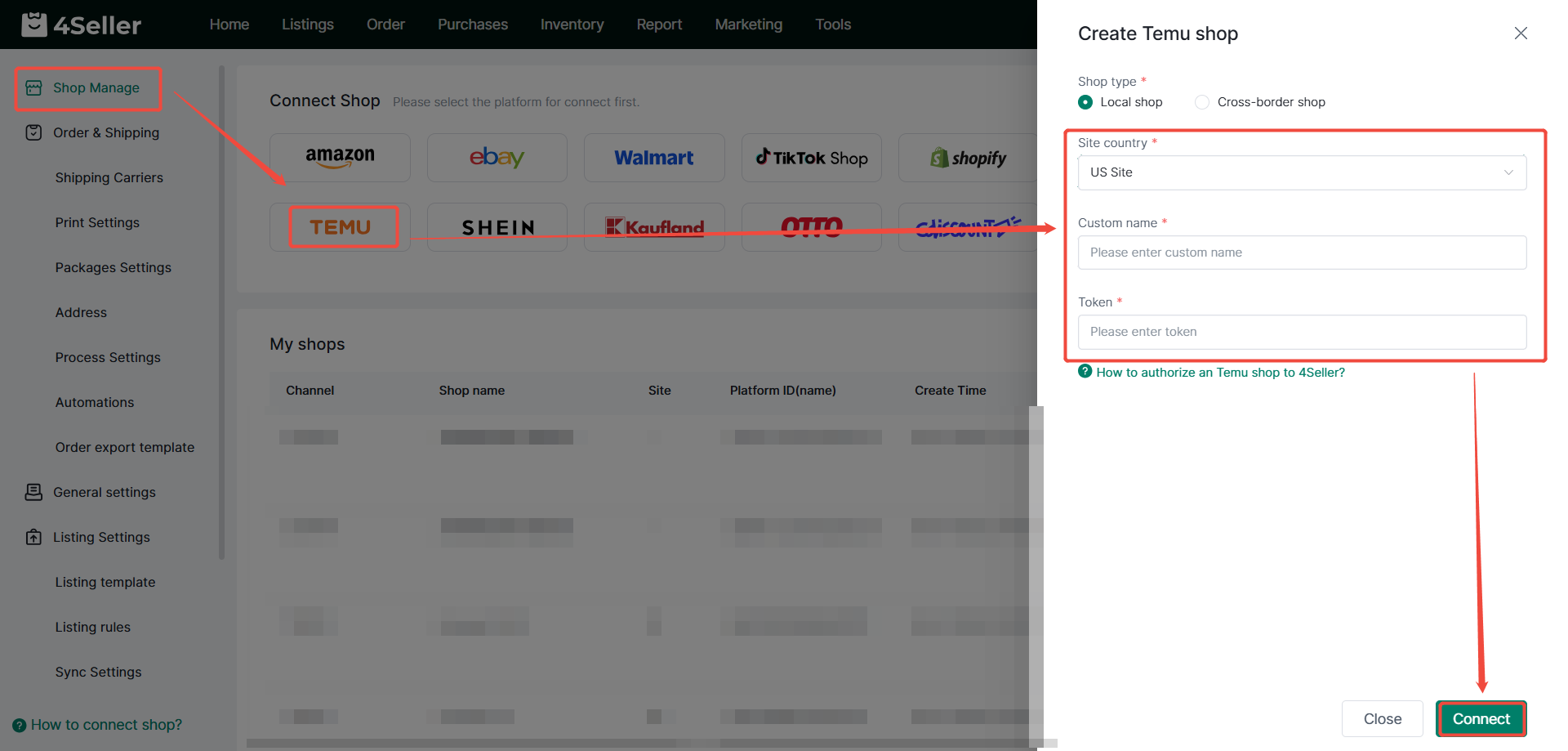
Task: Click the General settings icon
Action: pyautogui.click(x=33, y=492)
